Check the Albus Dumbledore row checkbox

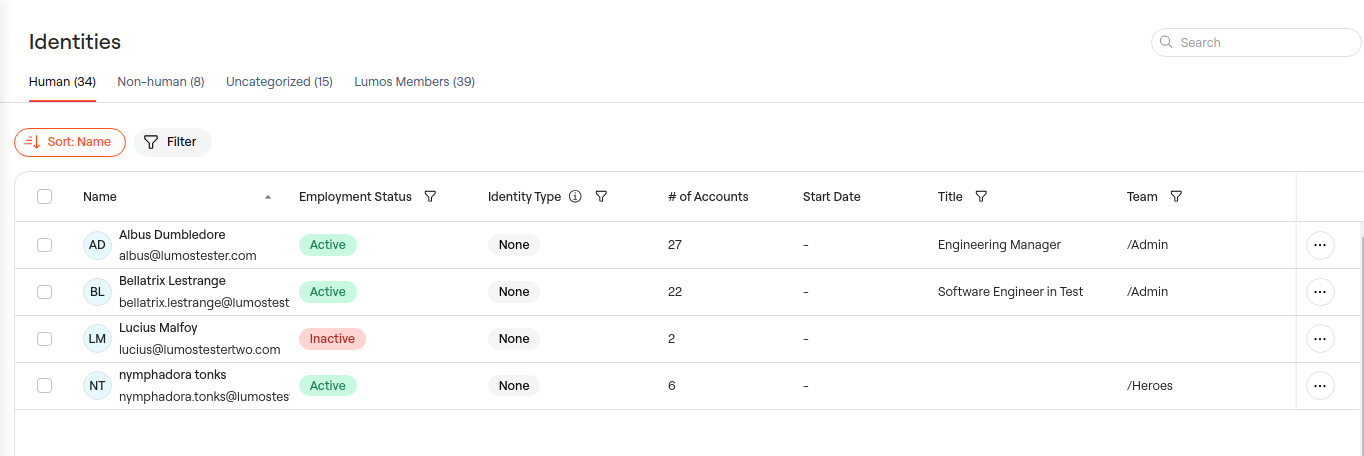click(x=44, y=245)
